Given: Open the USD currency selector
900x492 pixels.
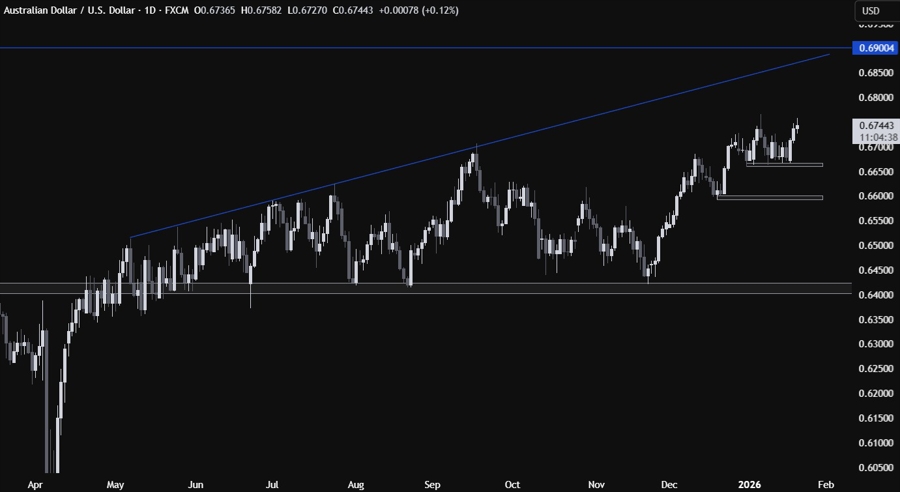Looking at the screenshot, I should coord(875,11).
